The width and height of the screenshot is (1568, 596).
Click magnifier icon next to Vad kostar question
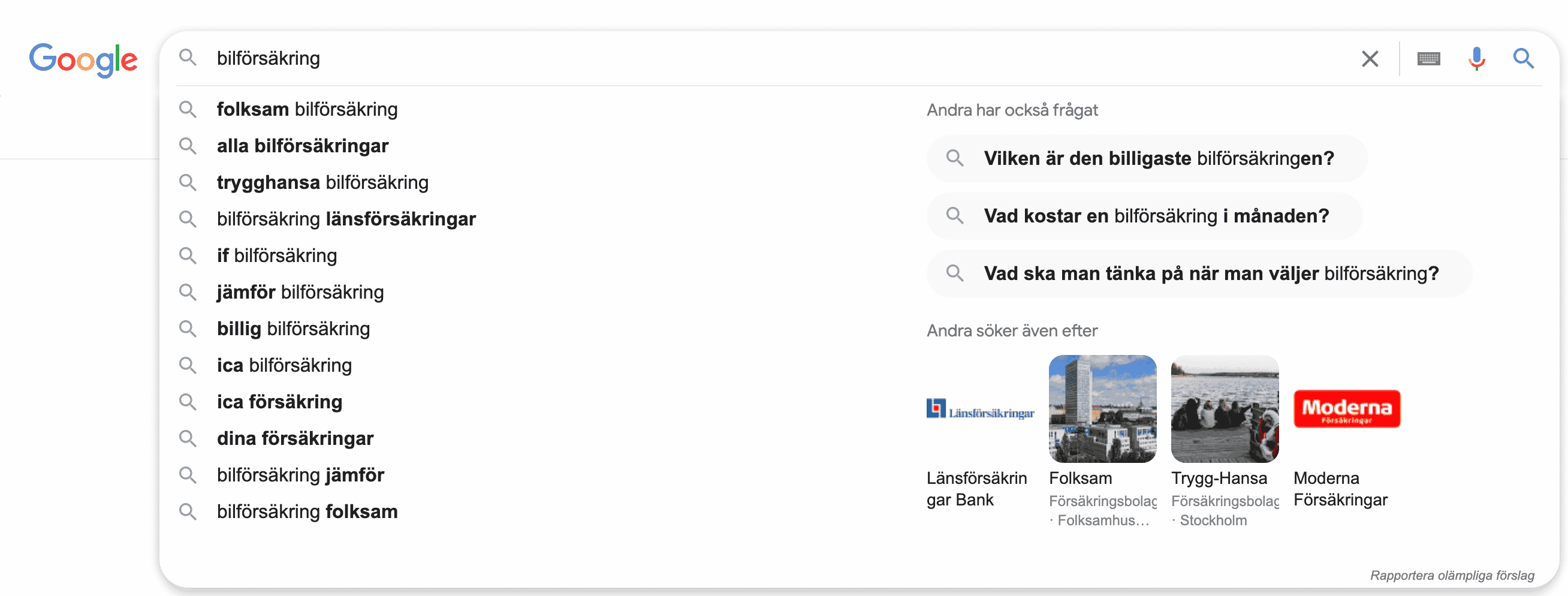(x=955, y=215)
